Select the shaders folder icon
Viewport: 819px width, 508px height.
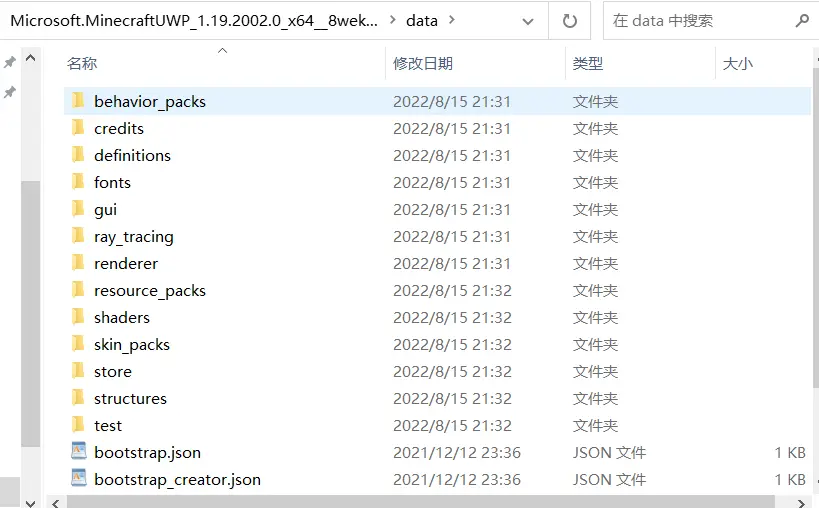78,316
